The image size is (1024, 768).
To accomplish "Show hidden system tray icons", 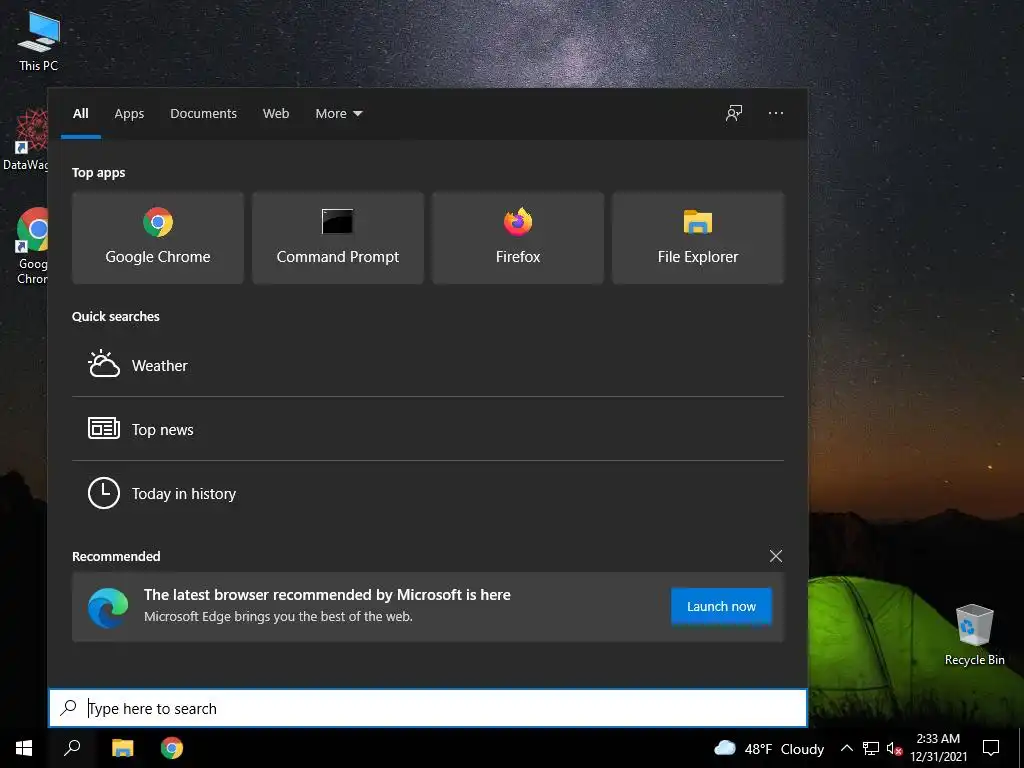I will pyautogui.click(x=846, y=748).
